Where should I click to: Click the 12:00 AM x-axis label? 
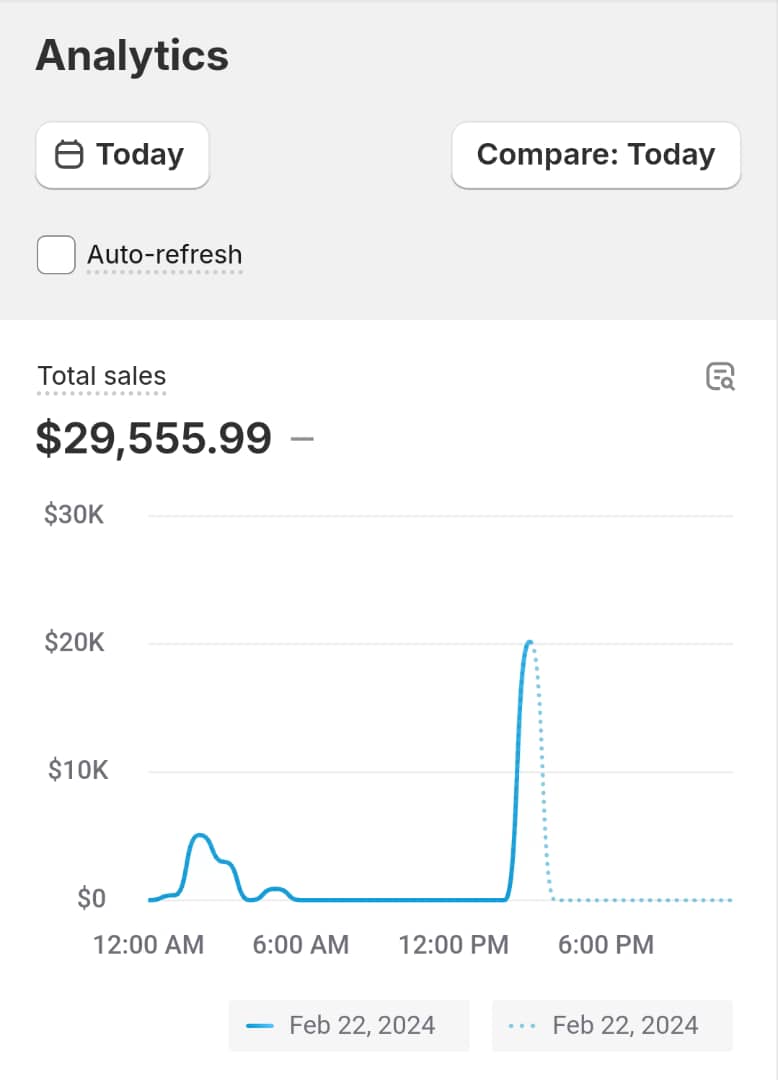pyautogui.click(x=148, y=944)
